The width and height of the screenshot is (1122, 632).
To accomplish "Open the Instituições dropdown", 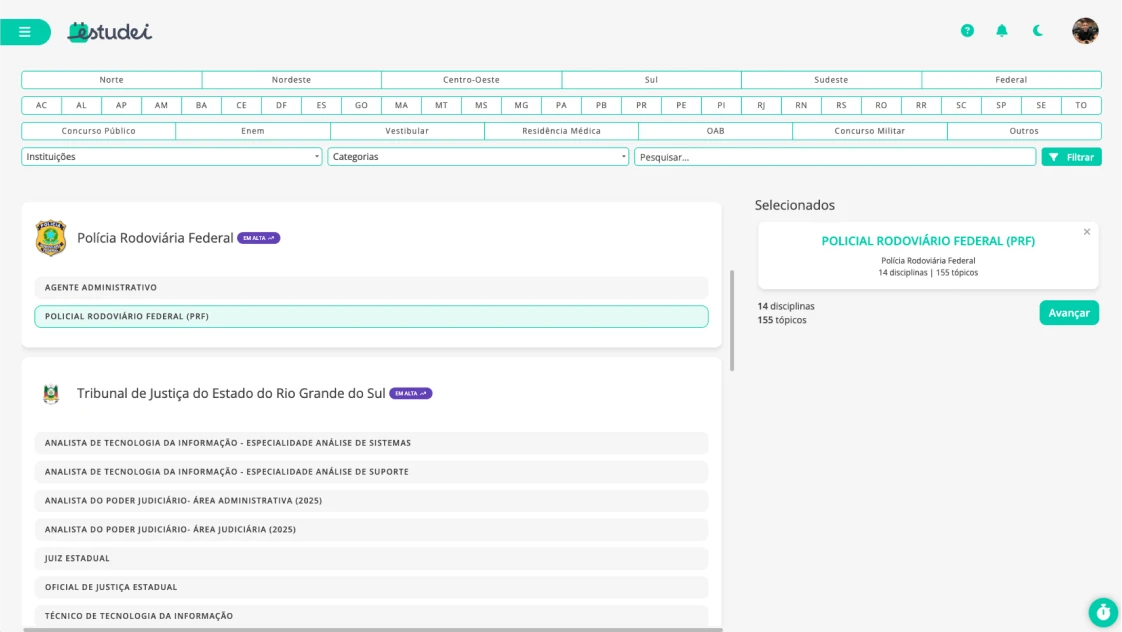I will coord(172,157).
